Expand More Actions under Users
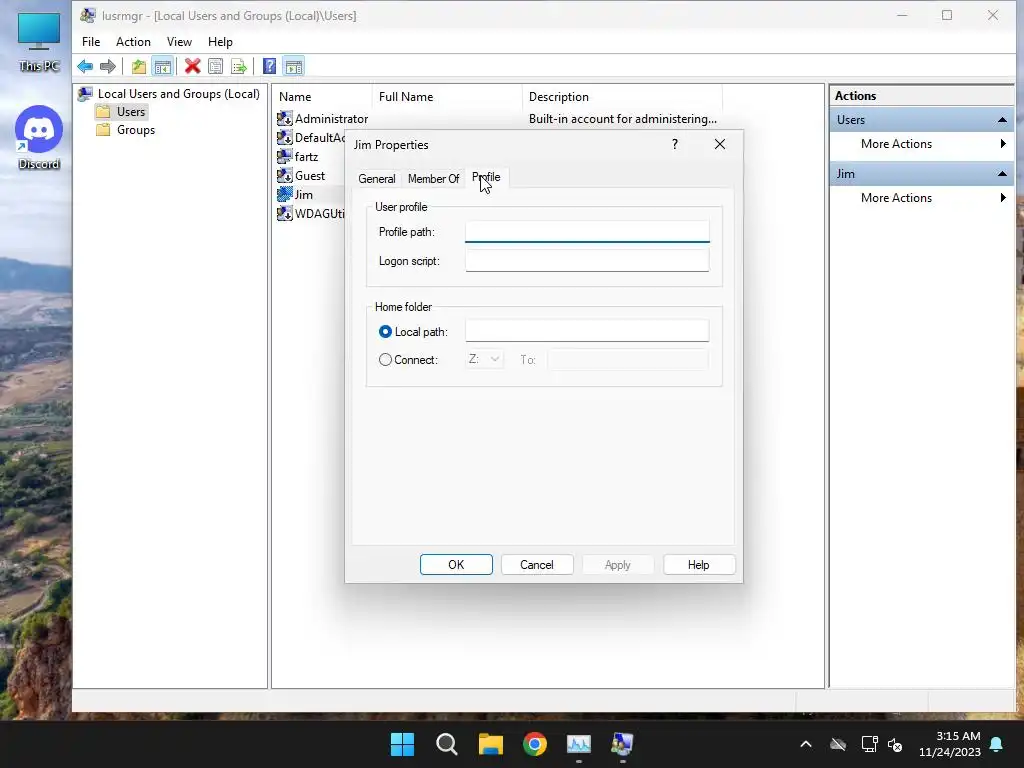 [x=922, y=144]
